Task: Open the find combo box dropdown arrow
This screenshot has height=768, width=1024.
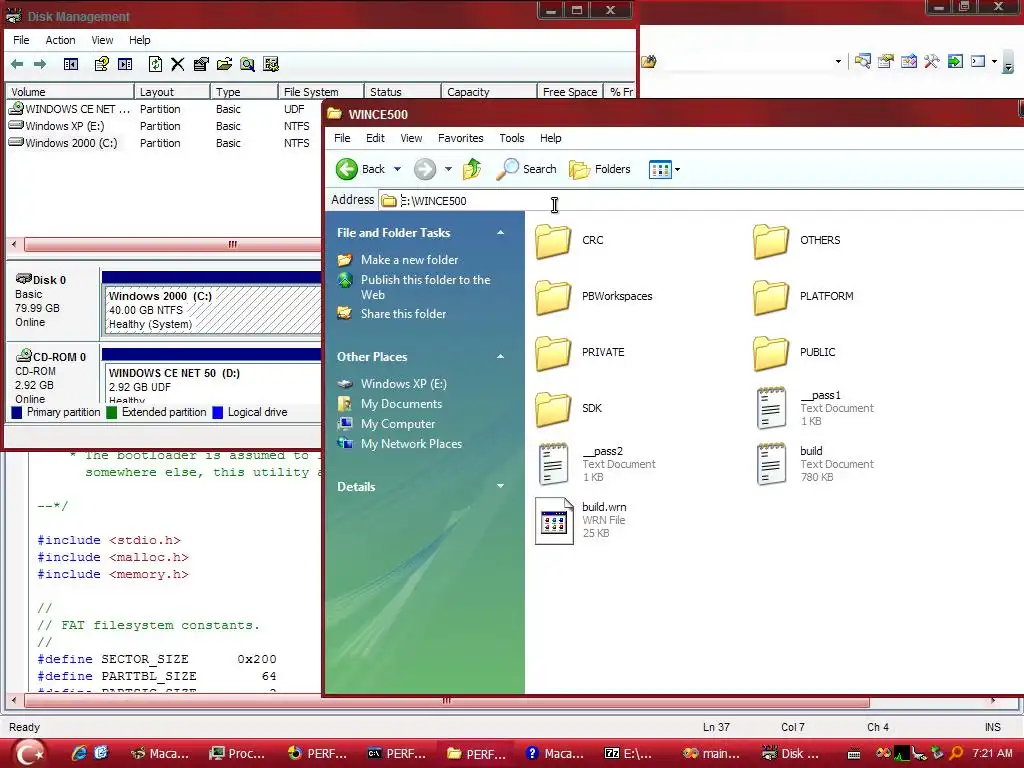Action: 838,62
